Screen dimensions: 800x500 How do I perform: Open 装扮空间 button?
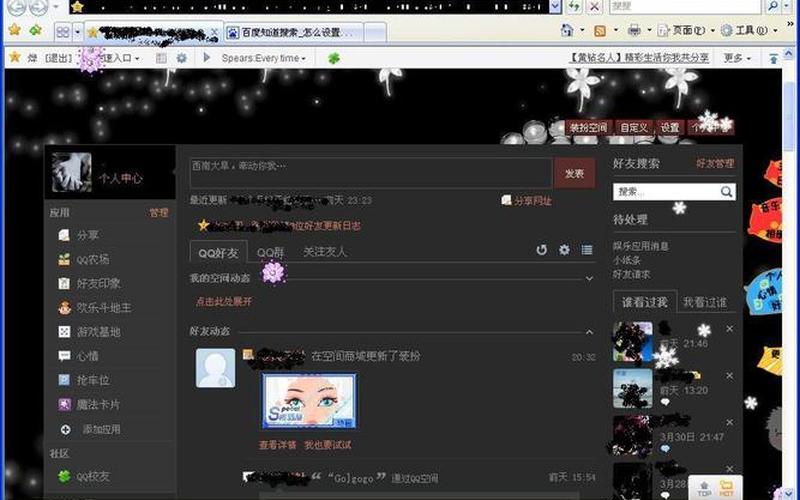(588, 128)
